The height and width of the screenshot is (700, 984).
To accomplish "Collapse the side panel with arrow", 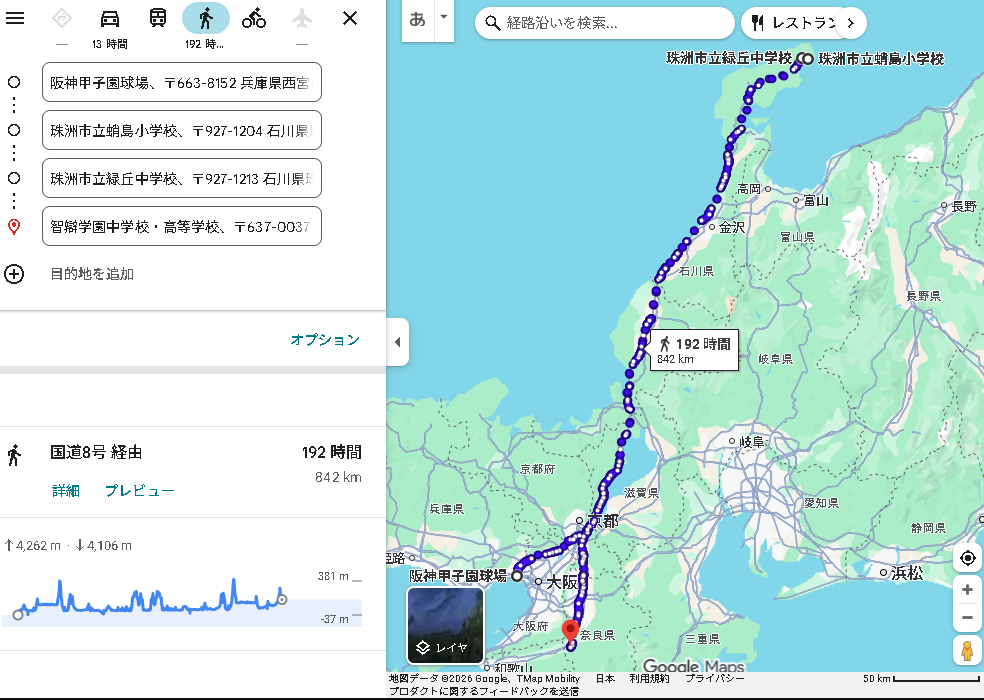I will point(397,342).
